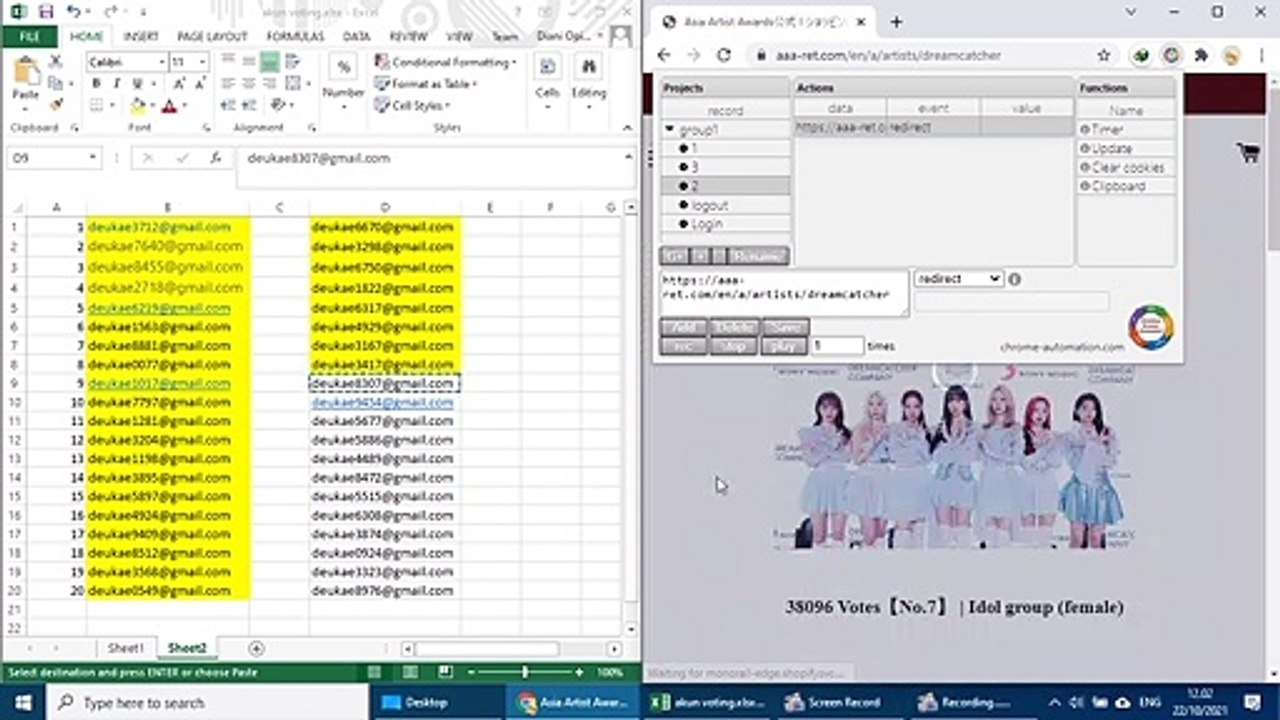Image resolution: width=1280 pixels, height=720 pixels.
Task: Open the font name Calibri dropdown
Action: click(x=160, y=62)
